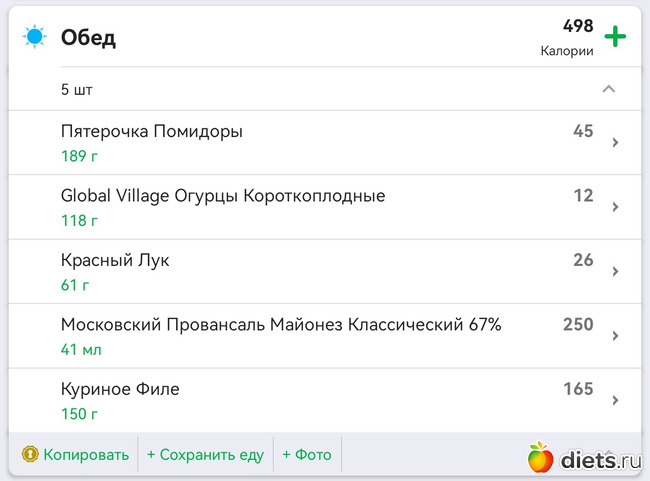Click the green plus to add food
The image size is (650, 481).
click(615, 38)
